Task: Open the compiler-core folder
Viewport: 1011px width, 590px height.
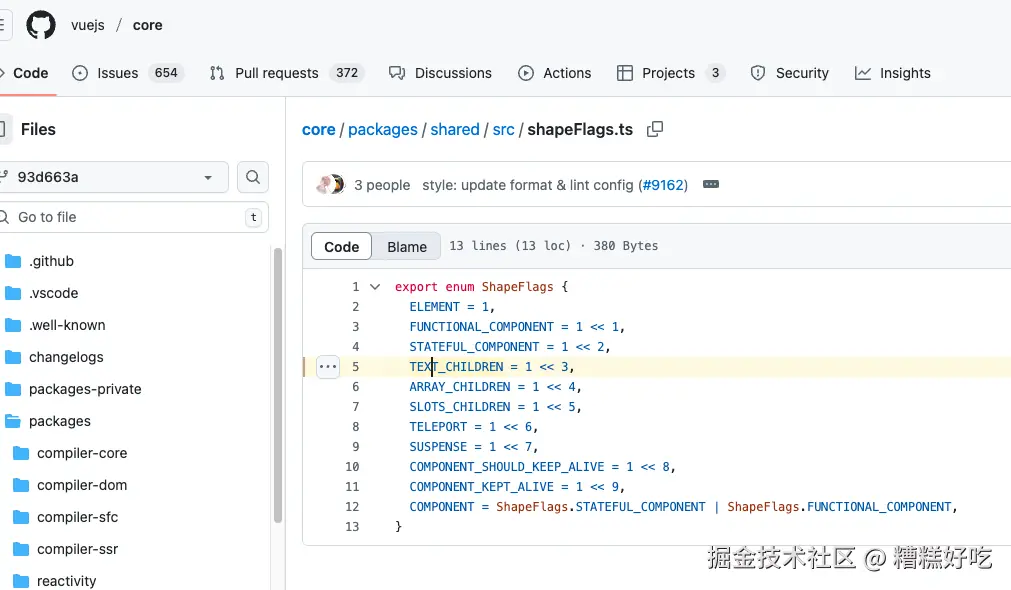Action: [x=82, y=453]
